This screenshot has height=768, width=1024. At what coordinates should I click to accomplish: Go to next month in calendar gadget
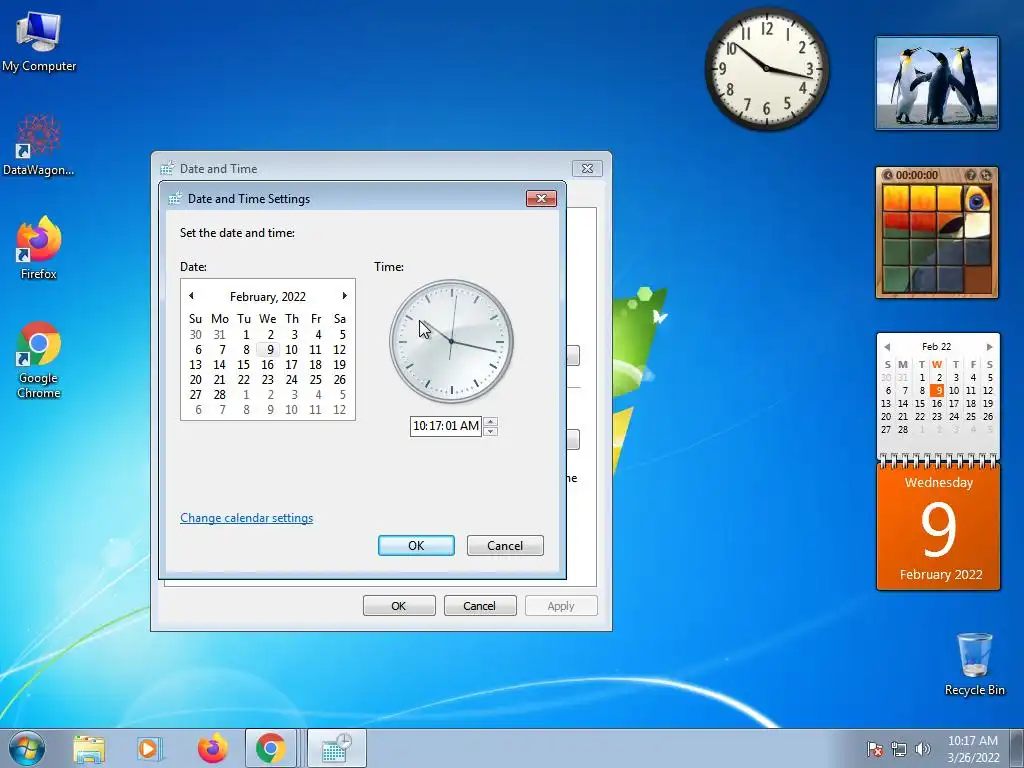989,347
